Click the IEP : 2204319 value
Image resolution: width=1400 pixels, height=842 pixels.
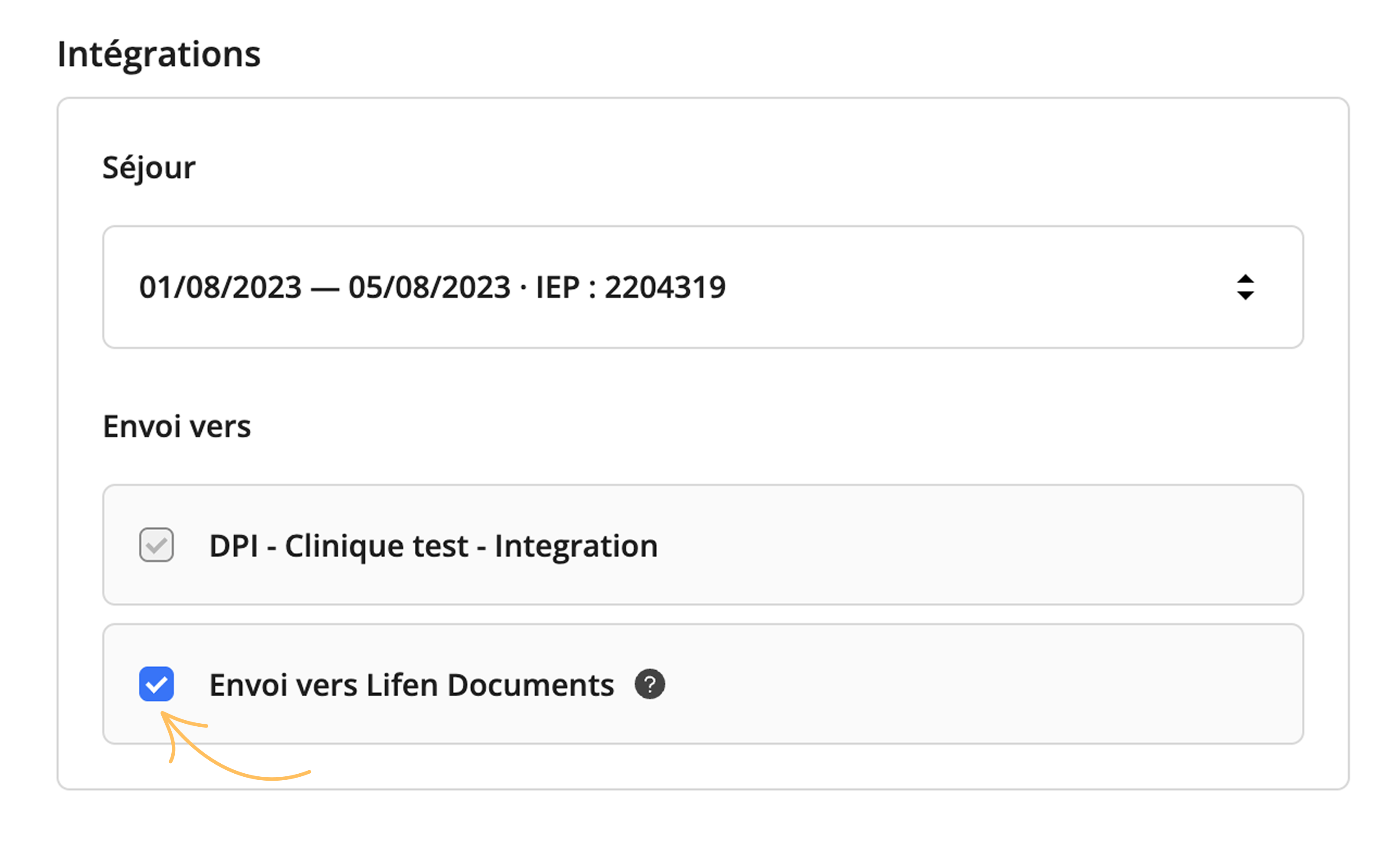630,287
